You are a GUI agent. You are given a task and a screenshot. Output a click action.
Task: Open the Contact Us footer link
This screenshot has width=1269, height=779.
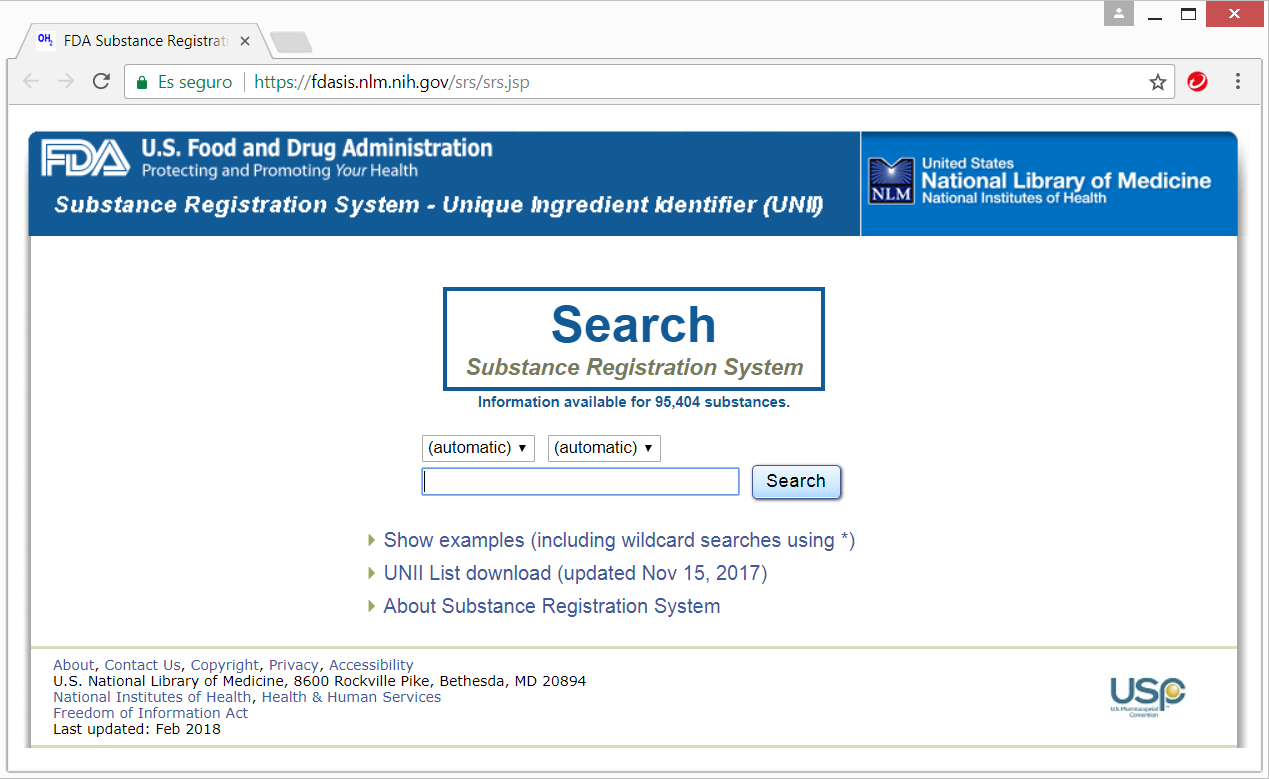point(142,665)
